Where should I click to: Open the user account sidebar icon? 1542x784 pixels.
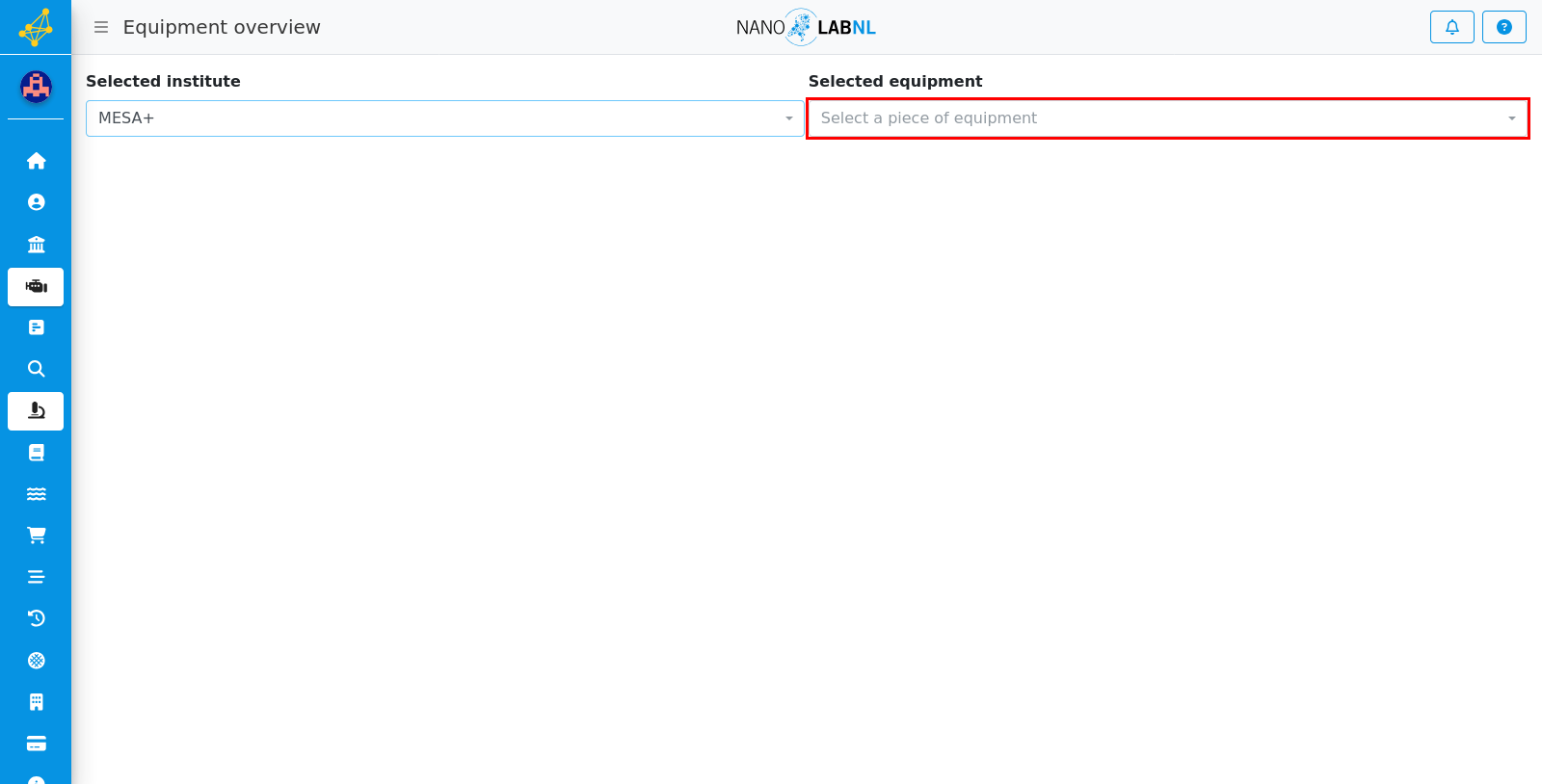(x=36, y=202)
